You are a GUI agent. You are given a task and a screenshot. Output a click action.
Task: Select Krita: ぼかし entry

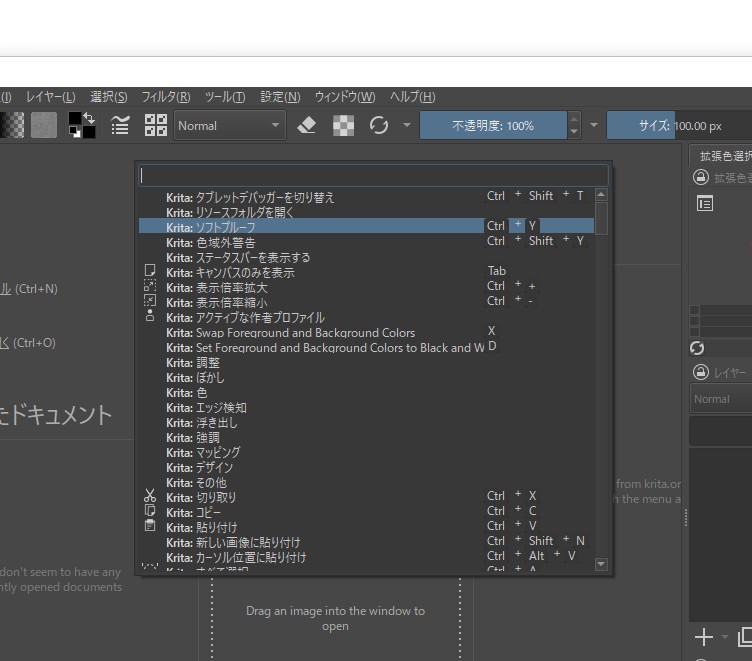[x=366, y=377]
